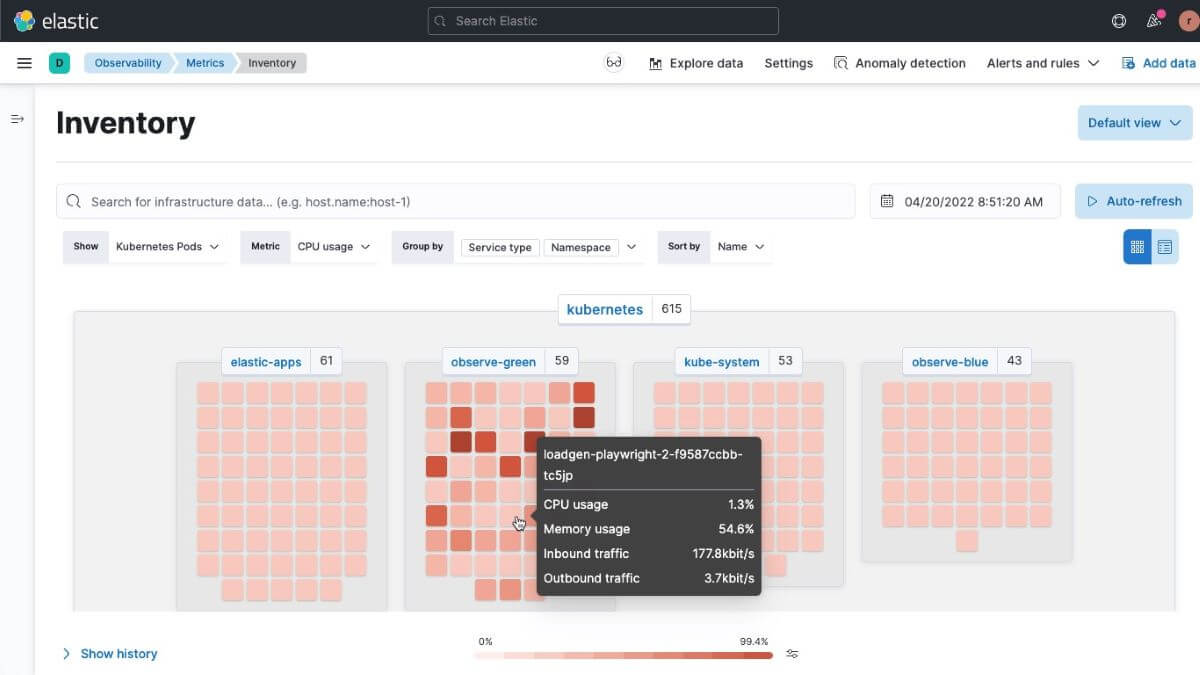Open notifications via the bell icon
1200x675 pixels.
[1153, 20]
